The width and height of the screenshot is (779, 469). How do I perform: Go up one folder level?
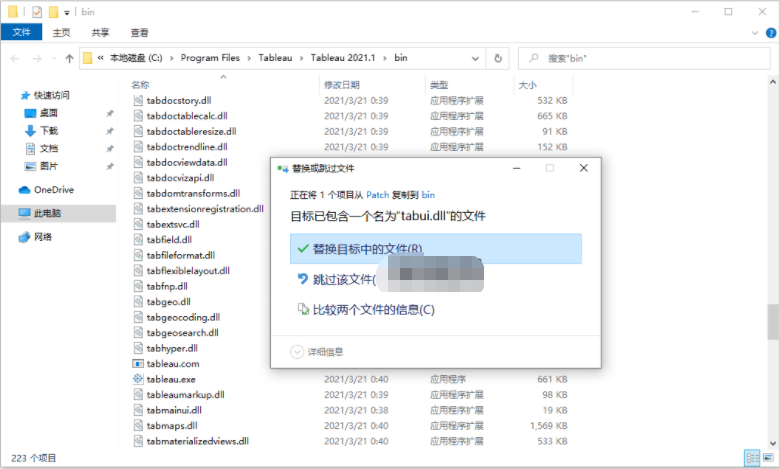click(70, 59)
